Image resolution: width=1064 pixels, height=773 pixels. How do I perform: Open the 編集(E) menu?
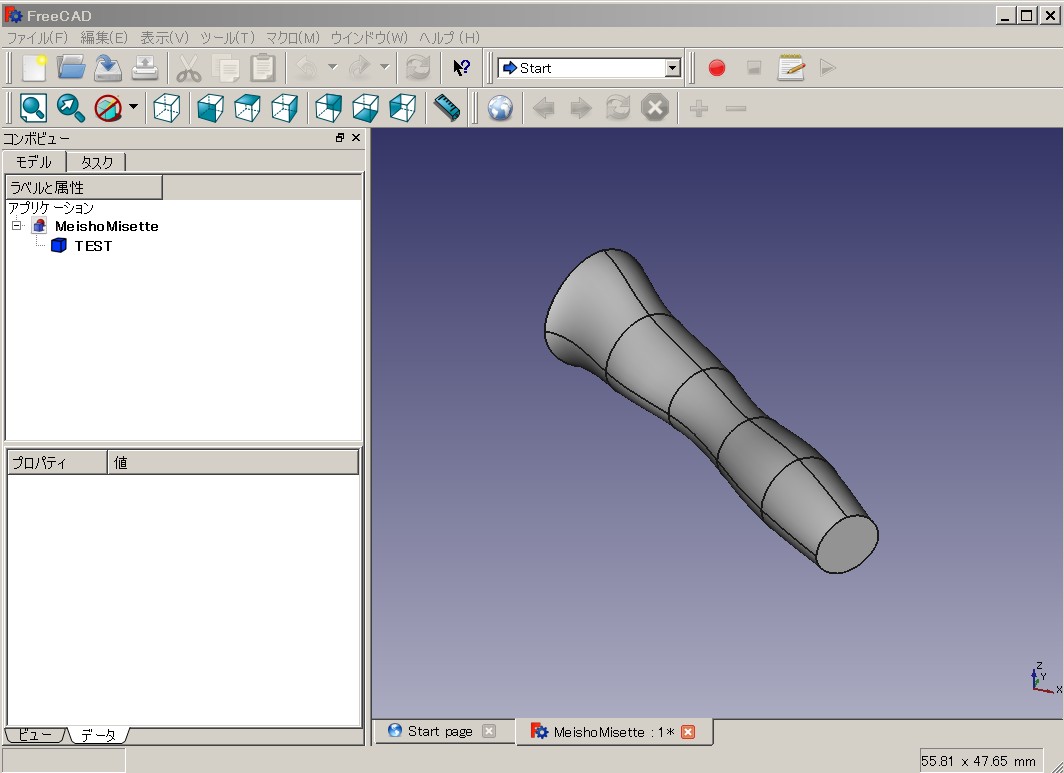104,37
